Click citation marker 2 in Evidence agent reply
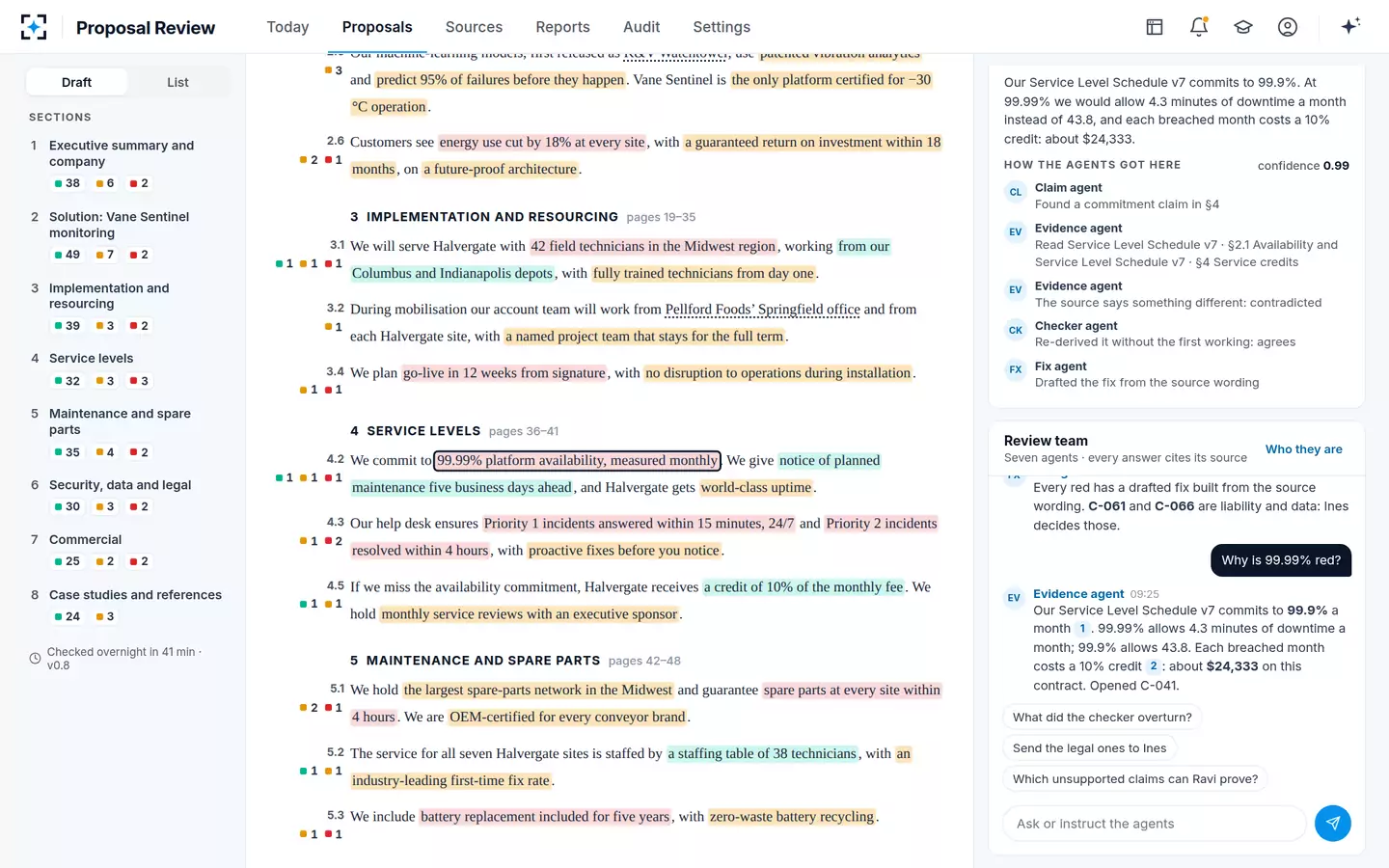Screen dimensions: 1389x868 1153,666
